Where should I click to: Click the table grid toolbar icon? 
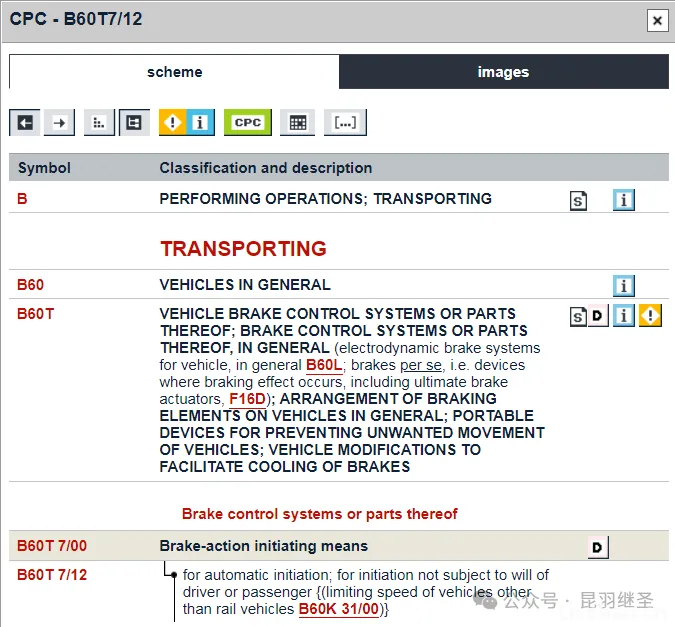297,122
